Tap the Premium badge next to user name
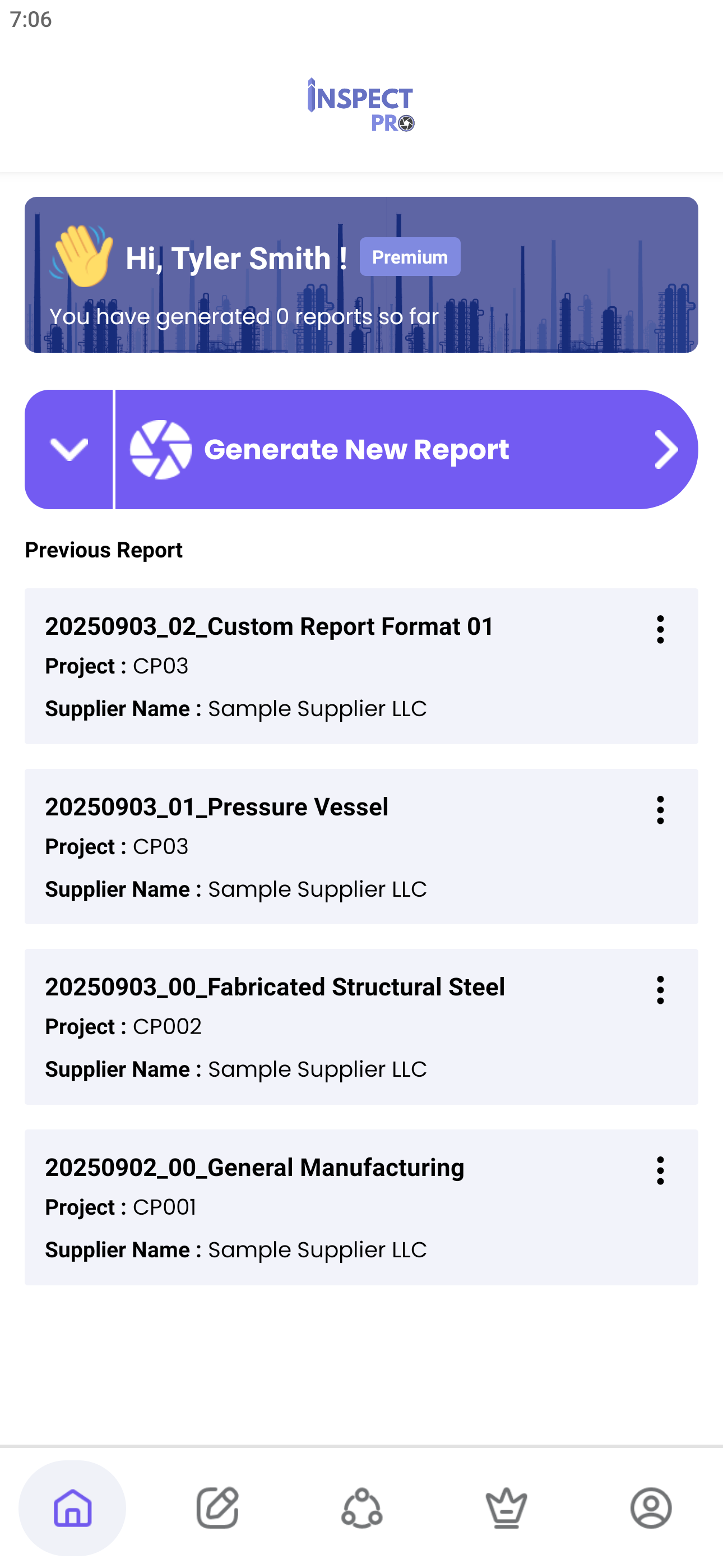The width and height of the screenshot is (723, 1568). 410,257
